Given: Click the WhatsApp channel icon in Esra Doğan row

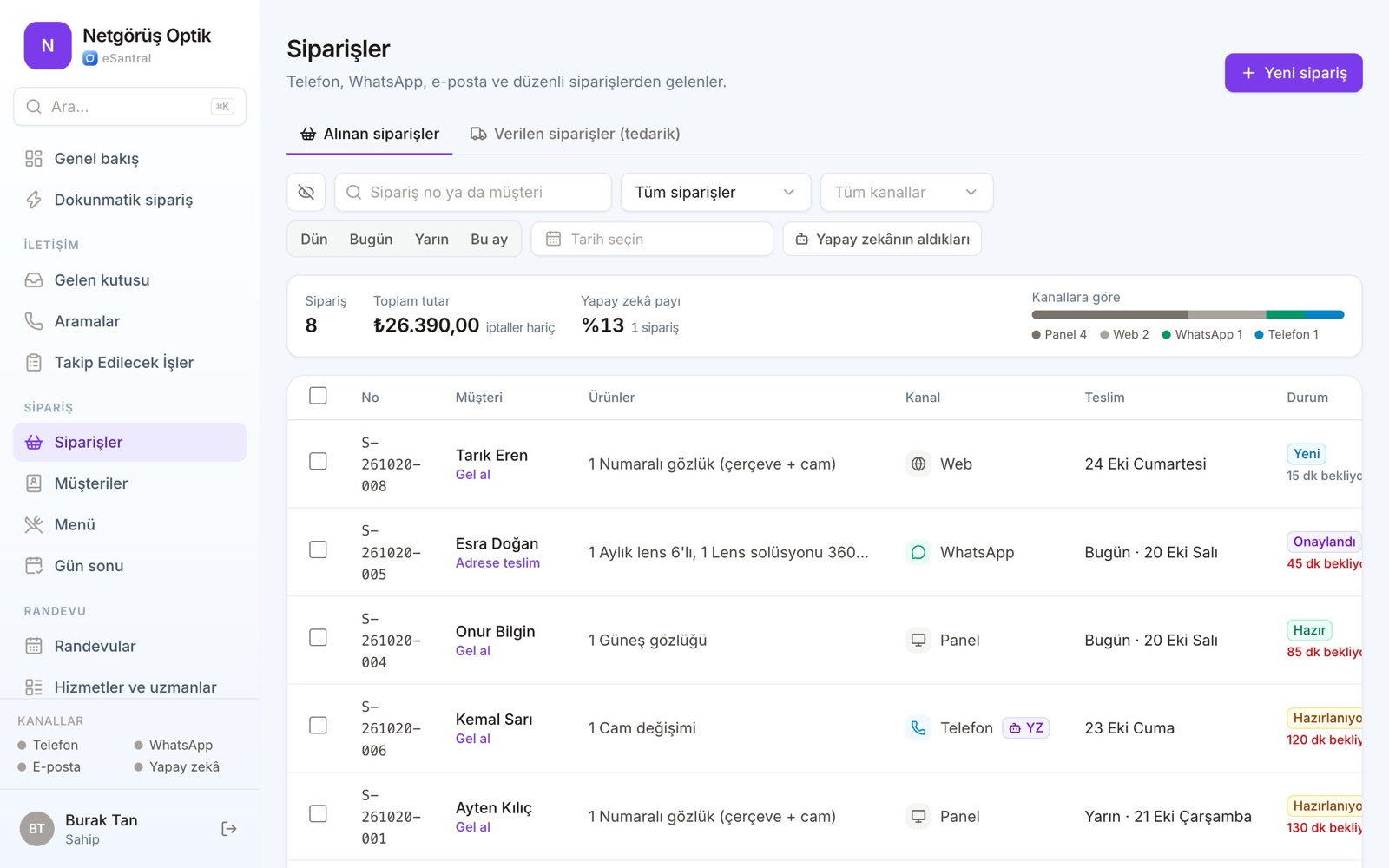Looking at the screenshot, I should [x=918, y=552].
